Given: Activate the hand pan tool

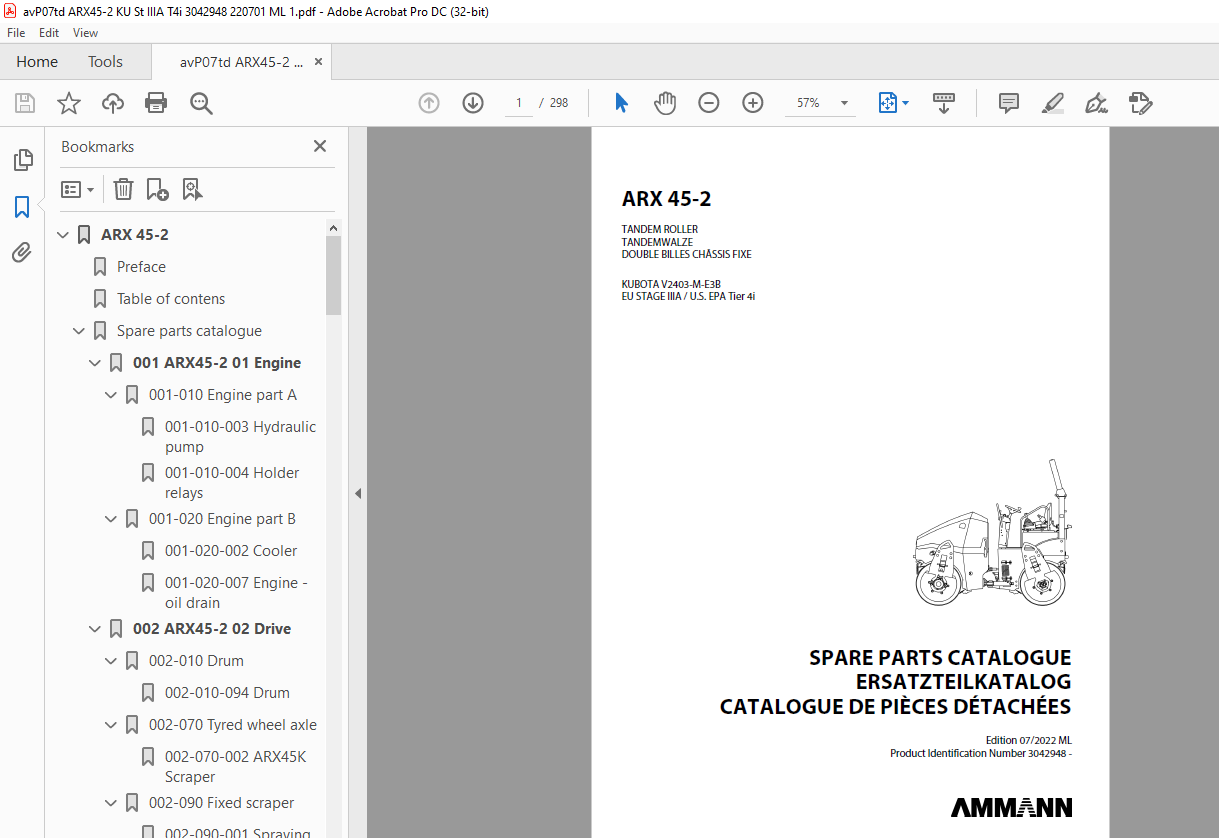Looking at the screenshot, I should pyautogui.click(x=665, y=103).
